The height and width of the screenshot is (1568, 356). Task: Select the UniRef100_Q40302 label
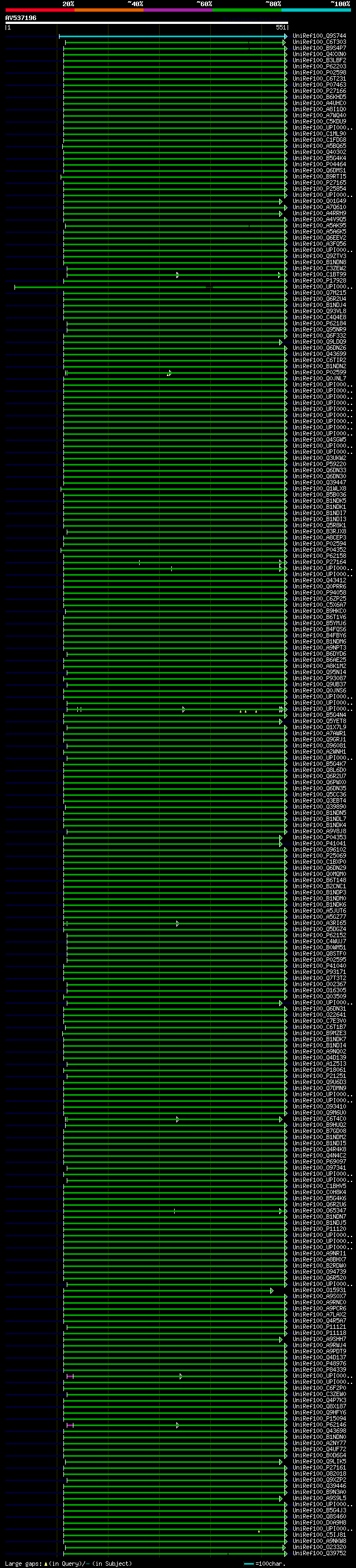[x=319, y=152]
